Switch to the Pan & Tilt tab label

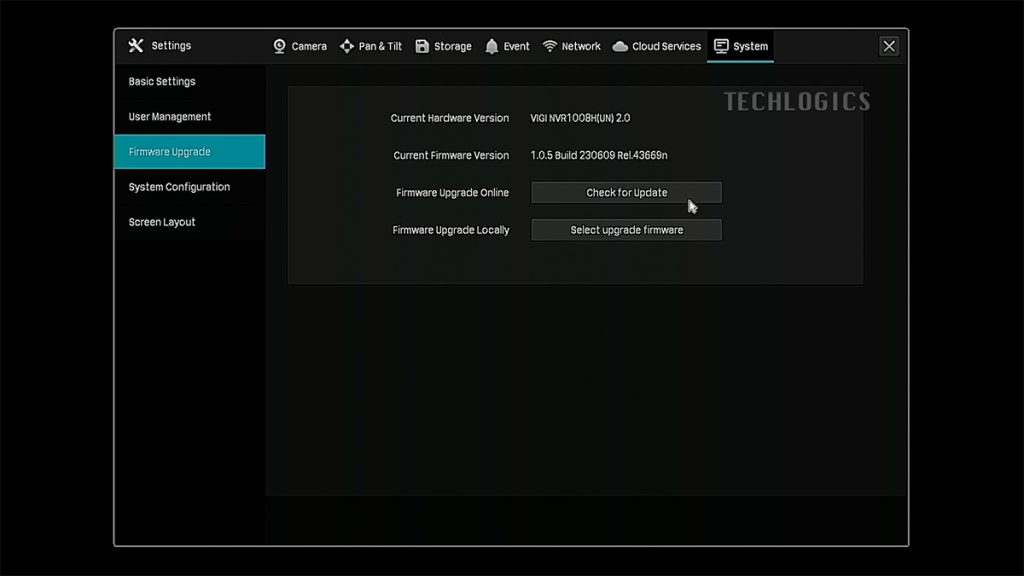point(380,46)
